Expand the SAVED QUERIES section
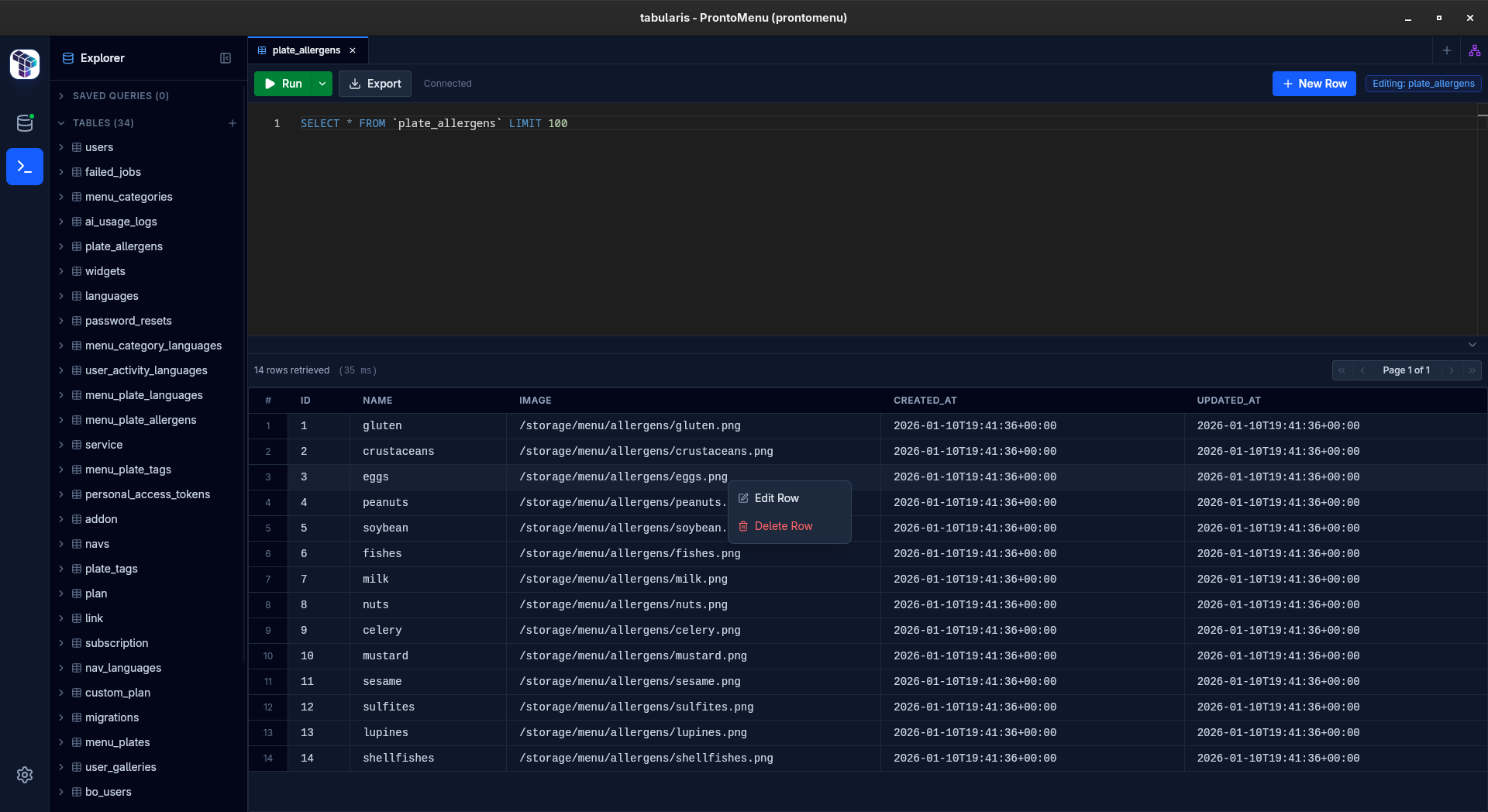The image size is (1488, 812). [61, 95]
